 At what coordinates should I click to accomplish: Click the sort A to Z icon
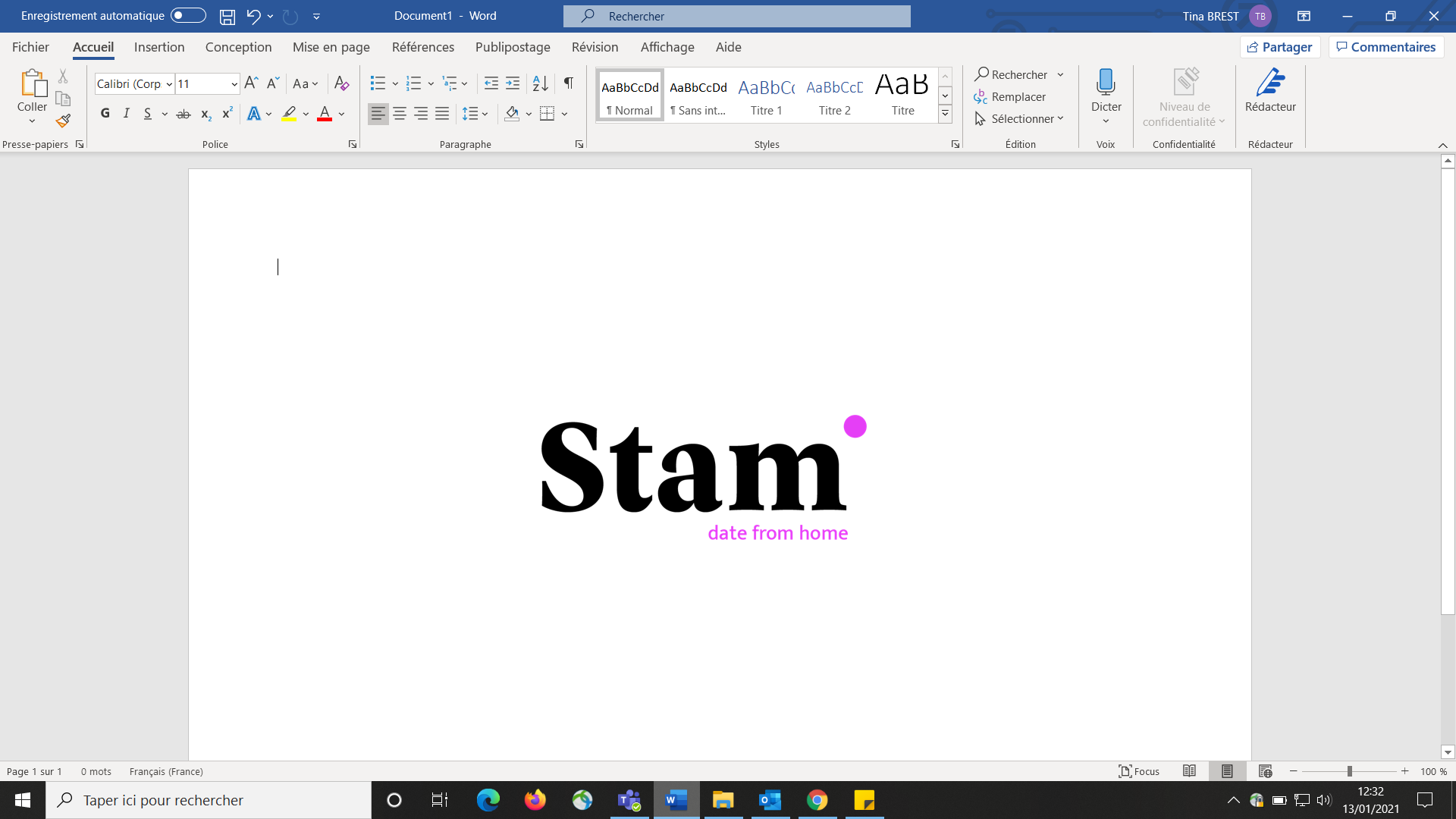[x=540, y=83]
